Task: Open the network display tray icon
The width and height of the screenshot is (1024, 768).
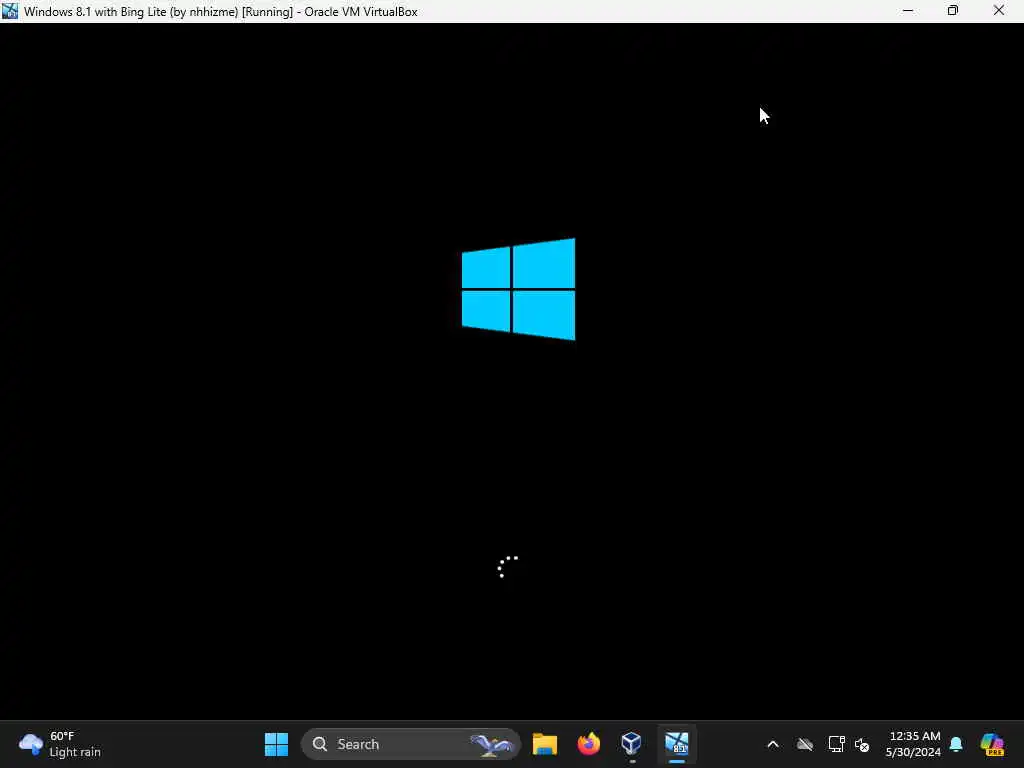Action: click(836, 744)
